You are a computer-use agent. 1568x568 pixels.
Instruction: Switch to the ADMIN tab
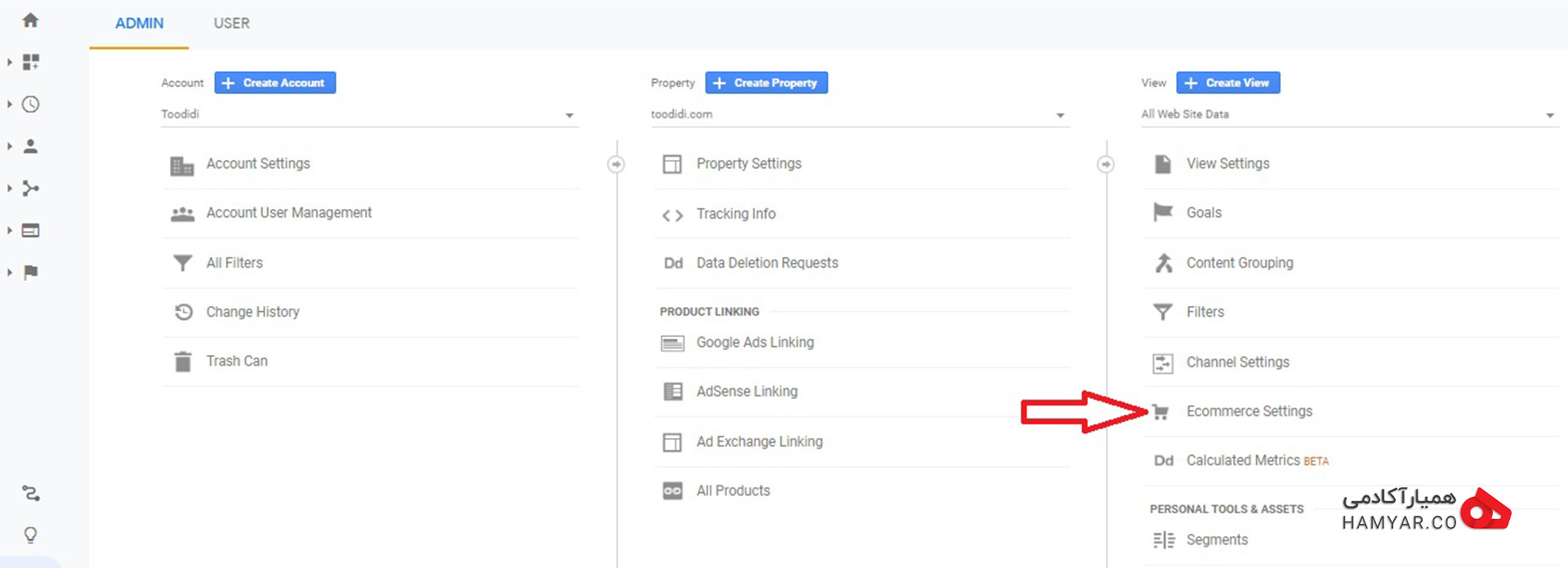pyautogui.click(x=139, y=24)
